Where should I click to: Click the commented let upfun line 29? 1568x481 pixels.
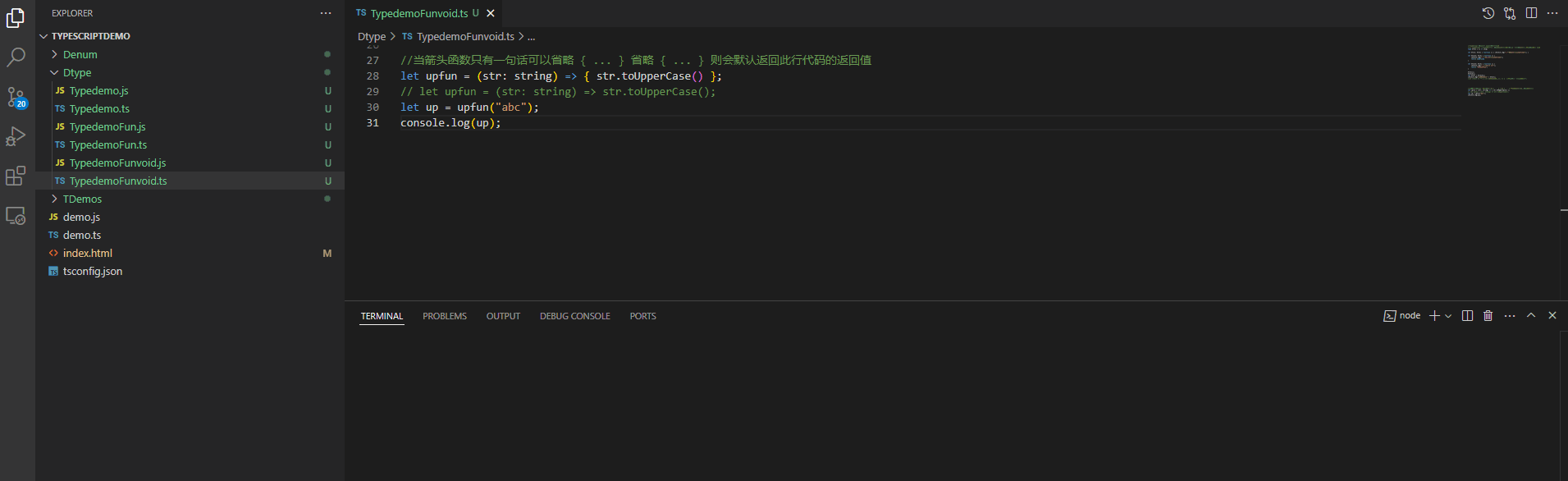[558, 92]
